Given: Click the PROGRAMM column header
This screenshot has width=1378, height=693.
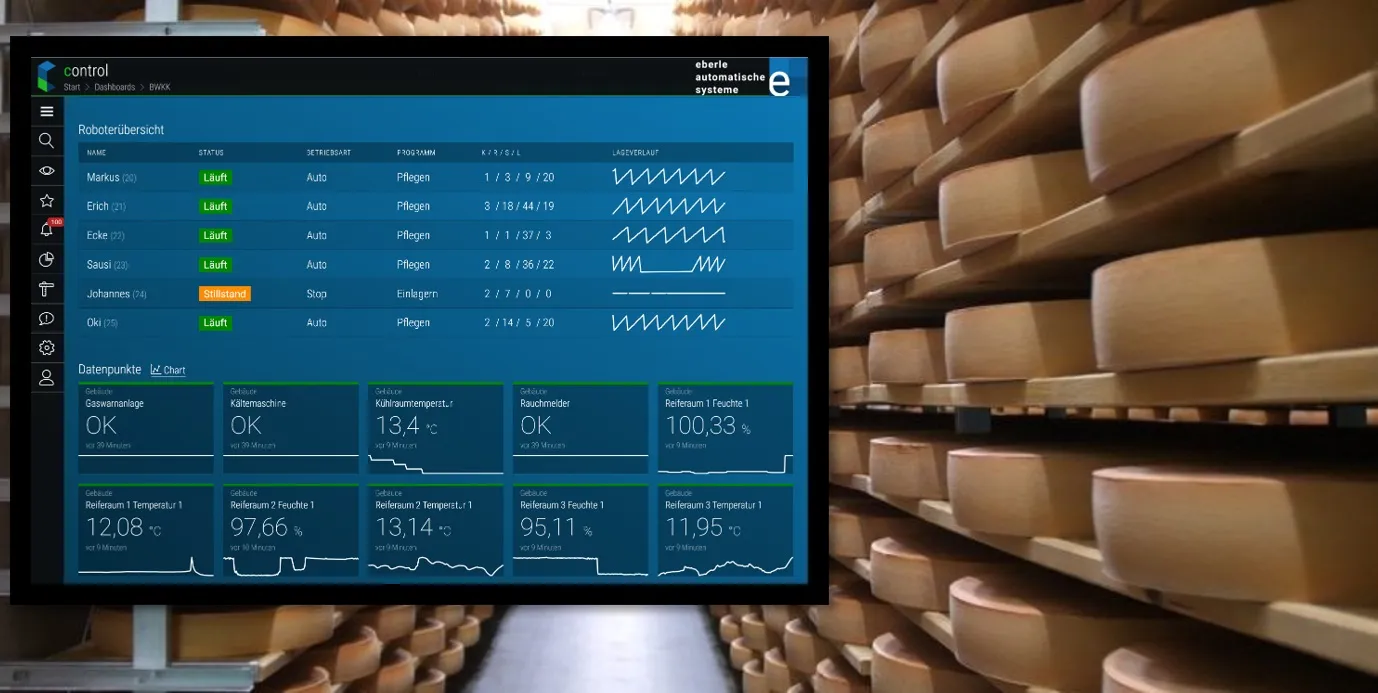Looking at the screenshot, I should (416, 153).
